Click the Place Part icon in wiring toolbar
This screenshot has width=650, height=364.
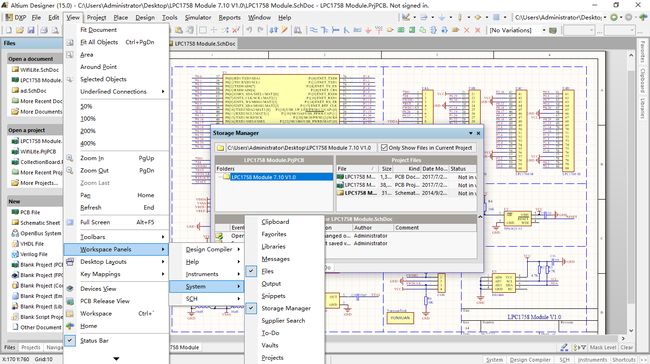[x=390, y=30]
